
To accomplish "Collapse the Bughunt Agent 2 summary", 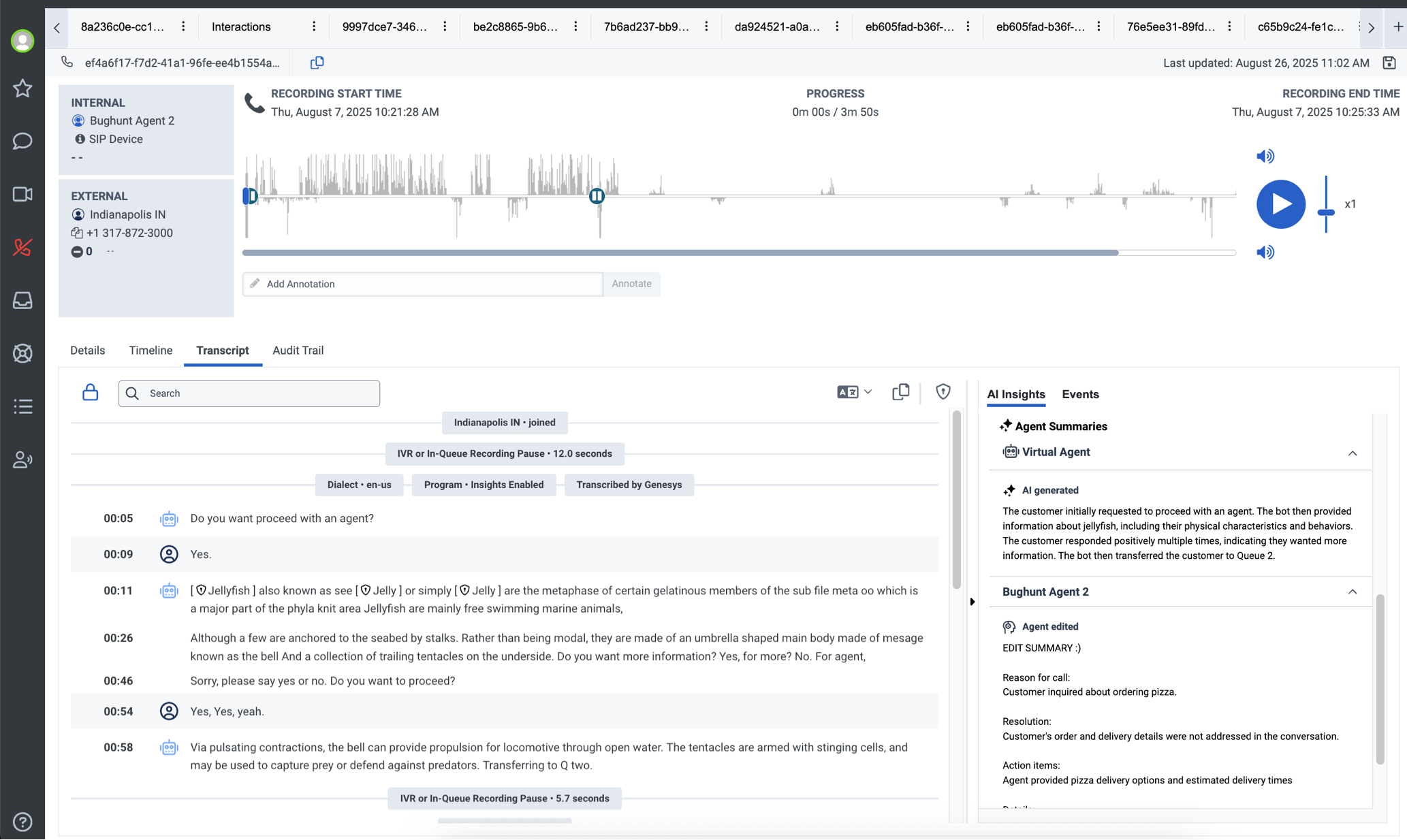I will [1352, 592].
